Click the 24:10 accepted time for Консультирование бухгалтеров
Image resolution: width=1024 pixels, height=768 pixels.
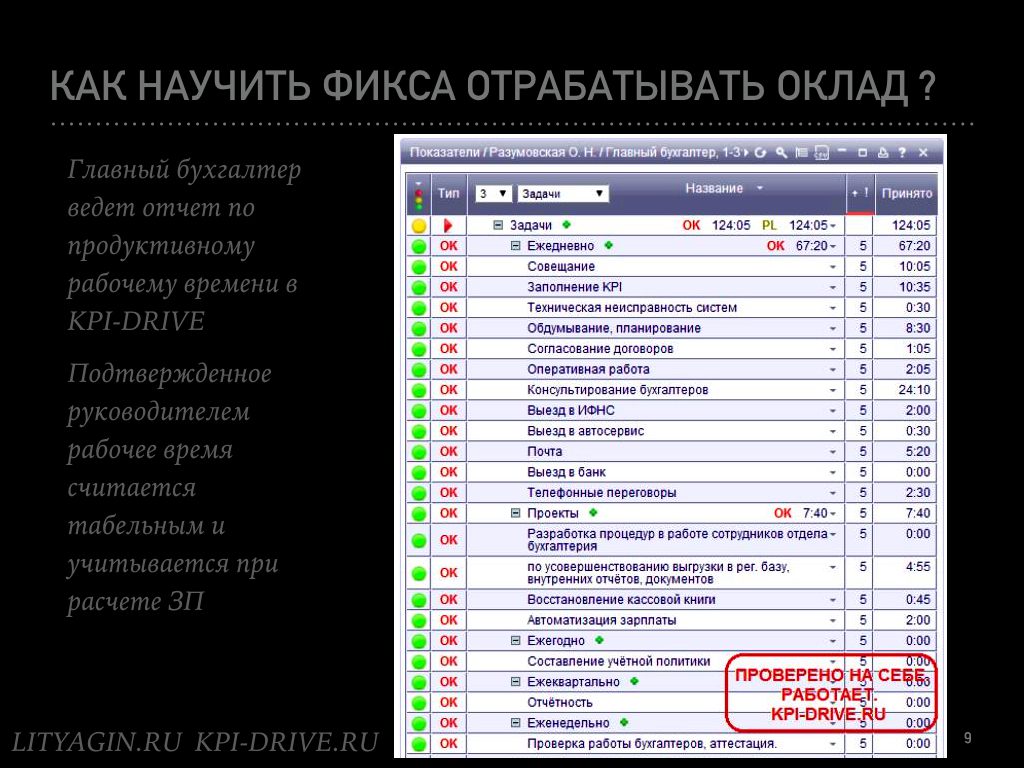point(914,390)
